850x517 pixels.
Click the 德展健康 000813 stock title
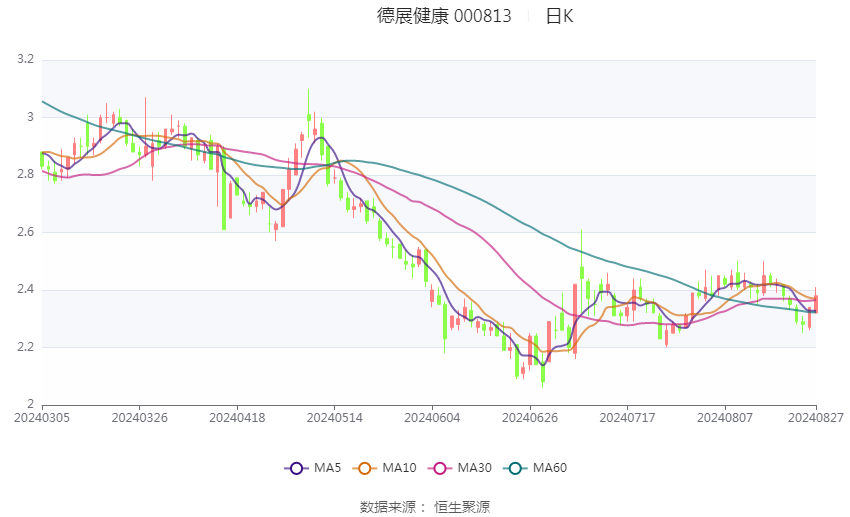coord(444,16)
